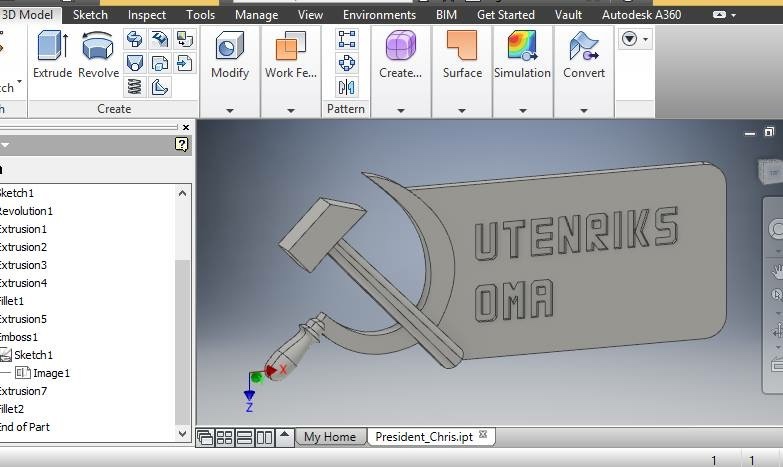Click browser scrollbar down arrow

182,434
